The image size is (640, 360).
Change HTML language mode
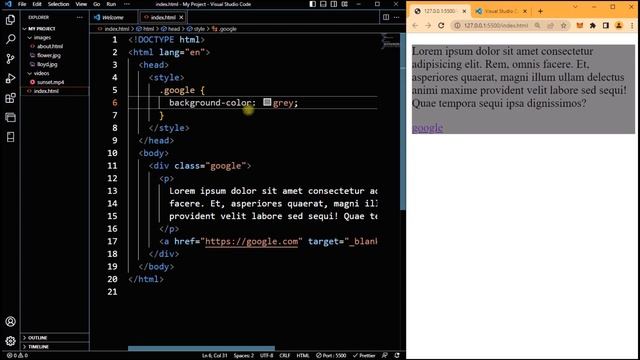pos(303,356)
